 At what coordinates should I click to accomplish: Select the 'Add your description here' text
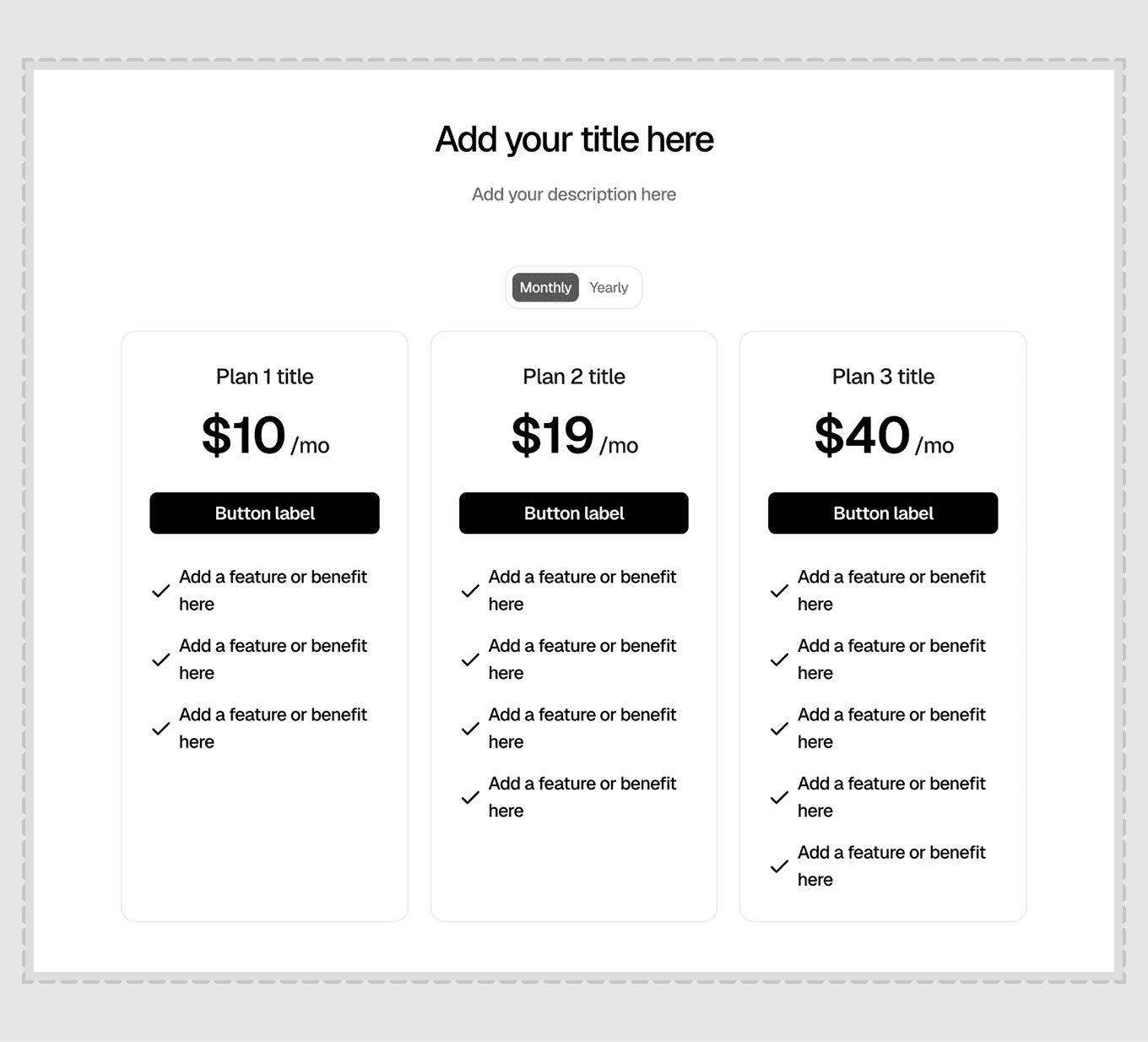[x=574, y=194]
